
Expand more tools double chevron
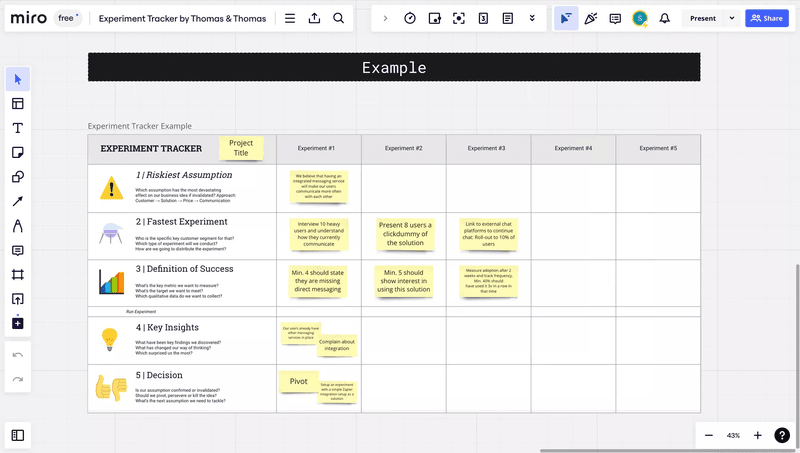click(x=532, y=18)
